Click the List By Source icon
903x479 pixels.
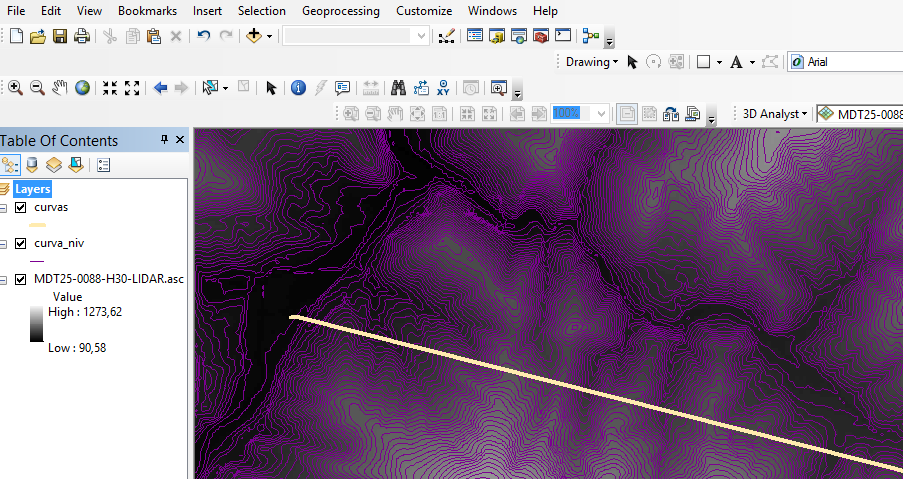point(32,165)
